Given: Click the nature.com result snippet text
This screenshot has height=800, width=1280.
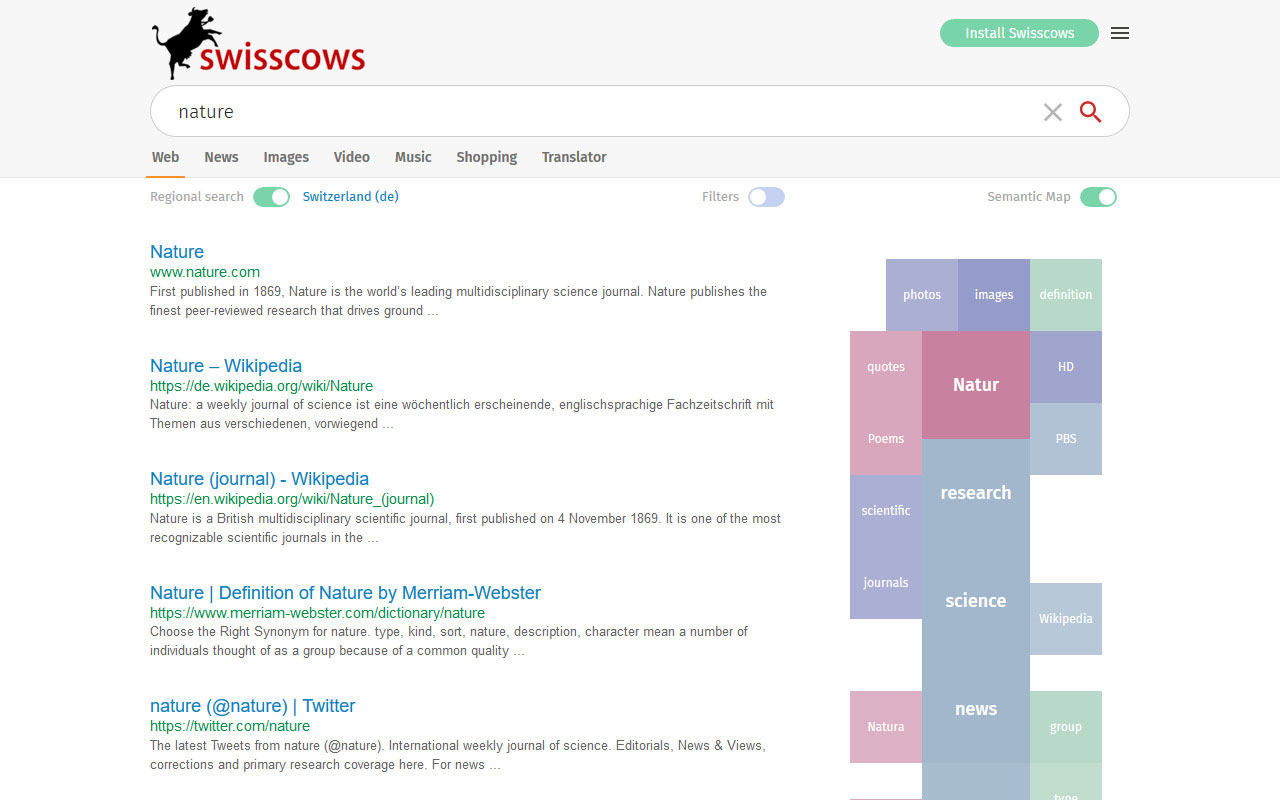Looking at the screenshot, I should [x=459, y=301].
